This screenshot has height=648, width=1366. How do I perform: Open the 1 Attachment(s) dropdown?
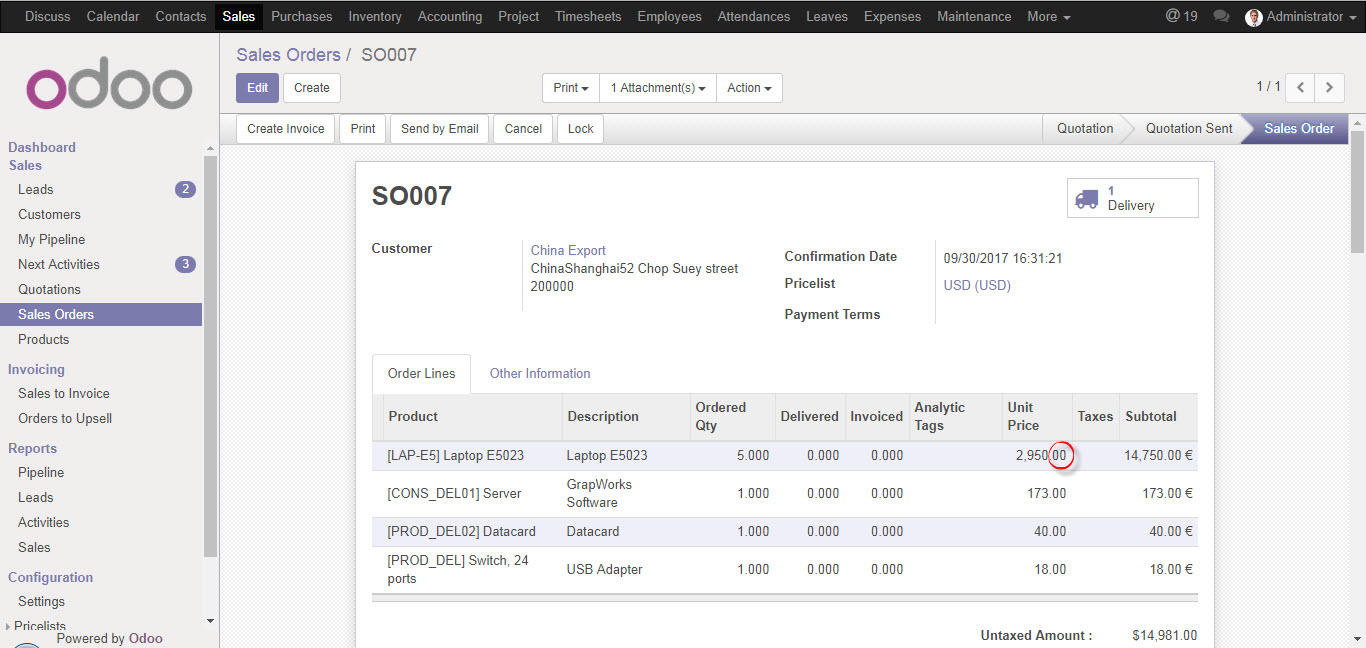point(657,88)
